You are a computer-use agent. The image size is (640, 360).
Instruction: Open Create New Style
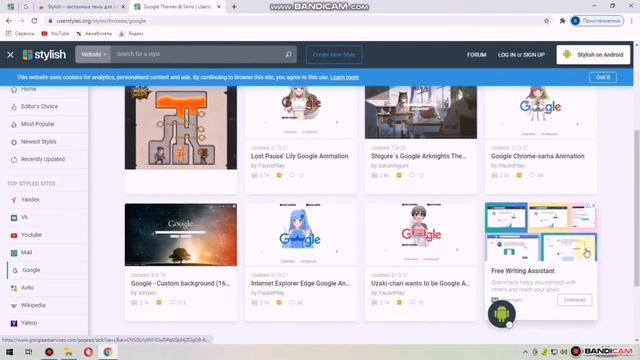(334, 55)
